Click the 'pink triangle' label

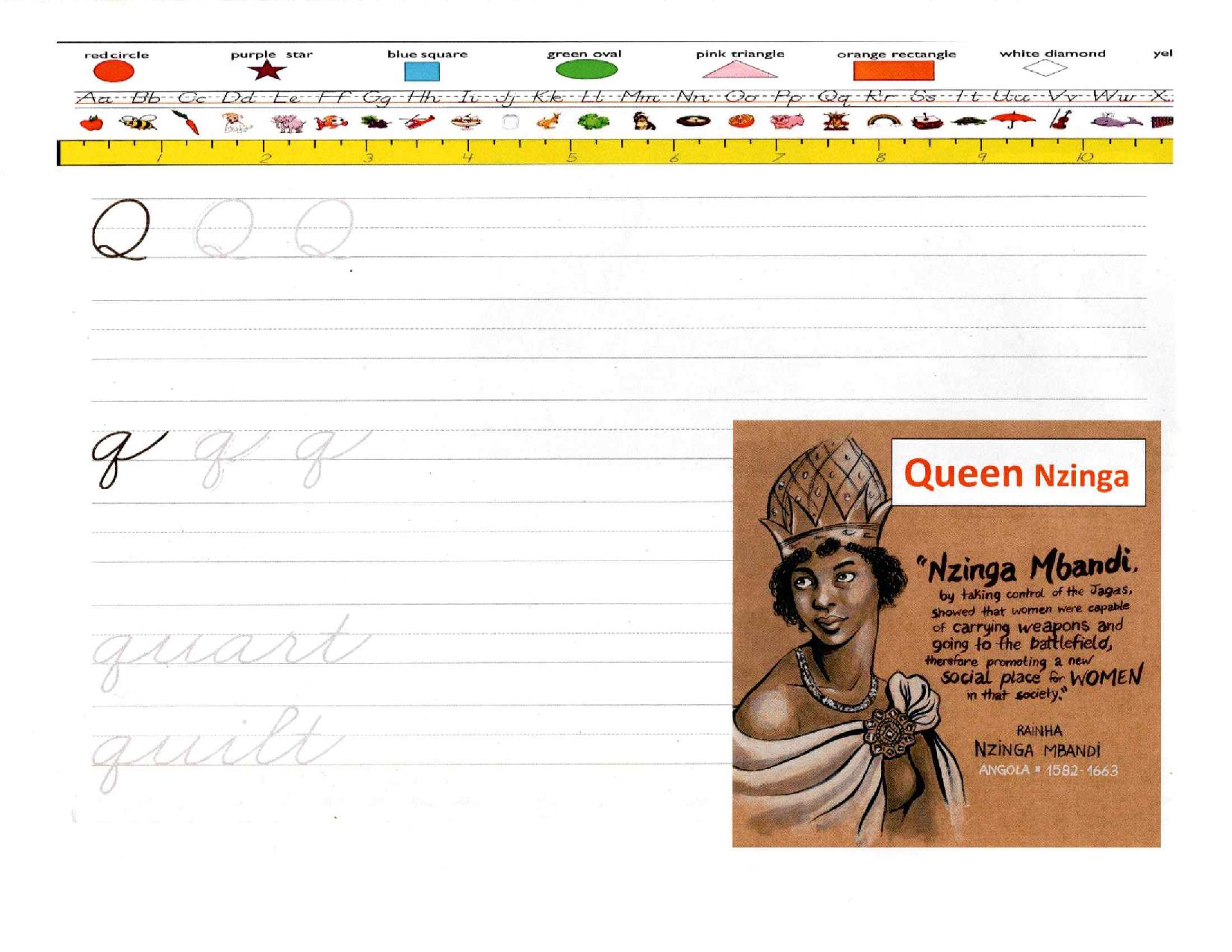(x=740, y=54)
